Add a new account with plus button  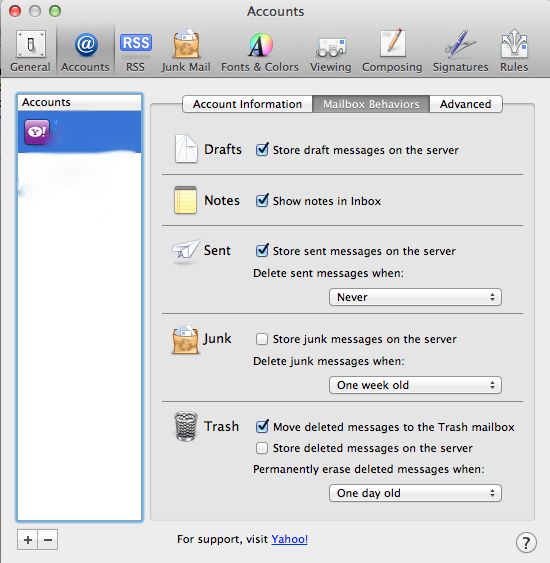click(28, 540)
